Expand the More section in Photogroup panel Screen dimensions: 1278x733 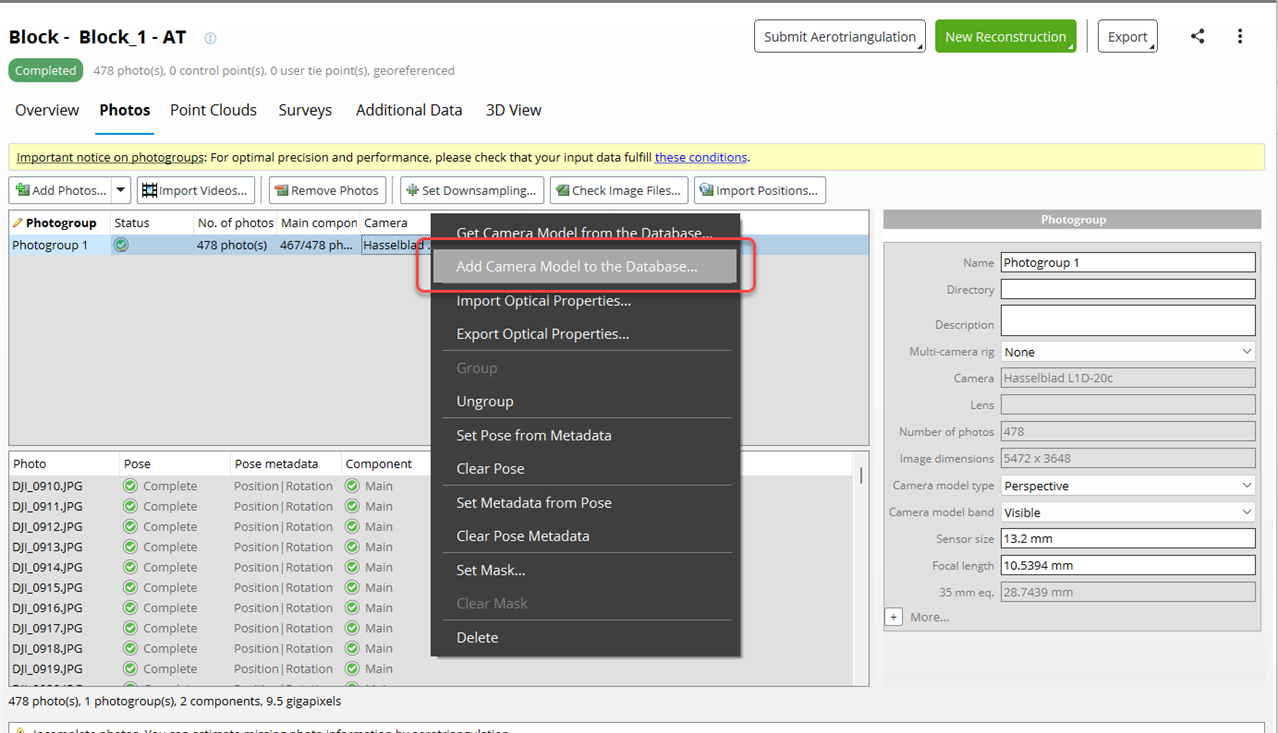[894, 617]
